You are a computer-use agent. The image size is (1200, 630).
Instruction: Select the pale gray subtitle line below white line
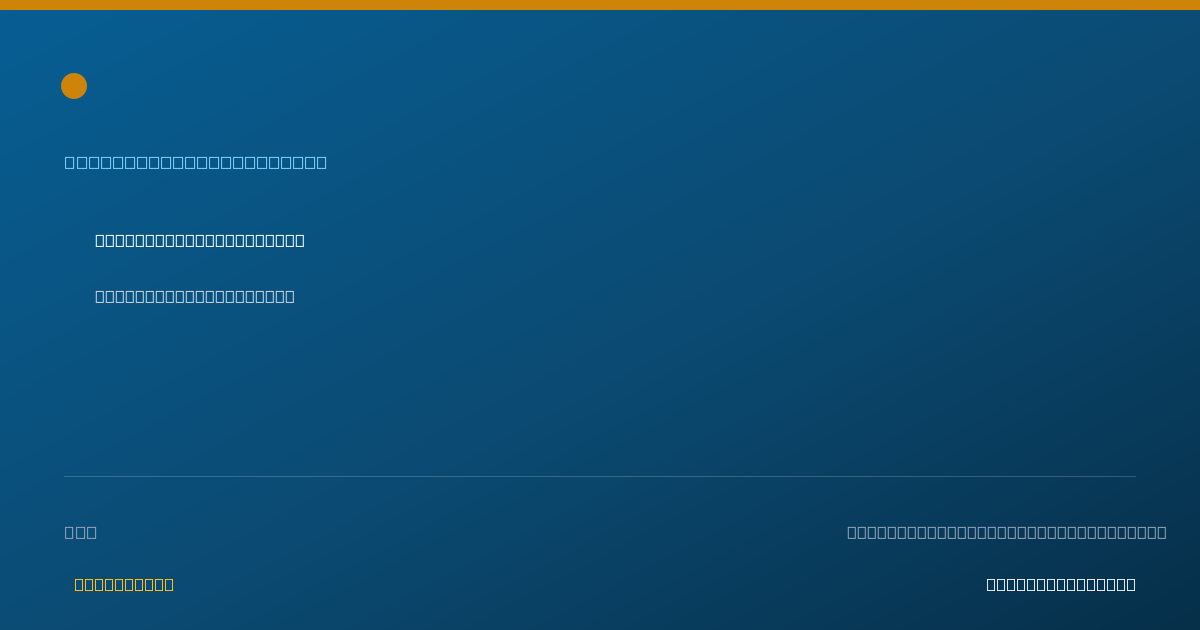195,296
